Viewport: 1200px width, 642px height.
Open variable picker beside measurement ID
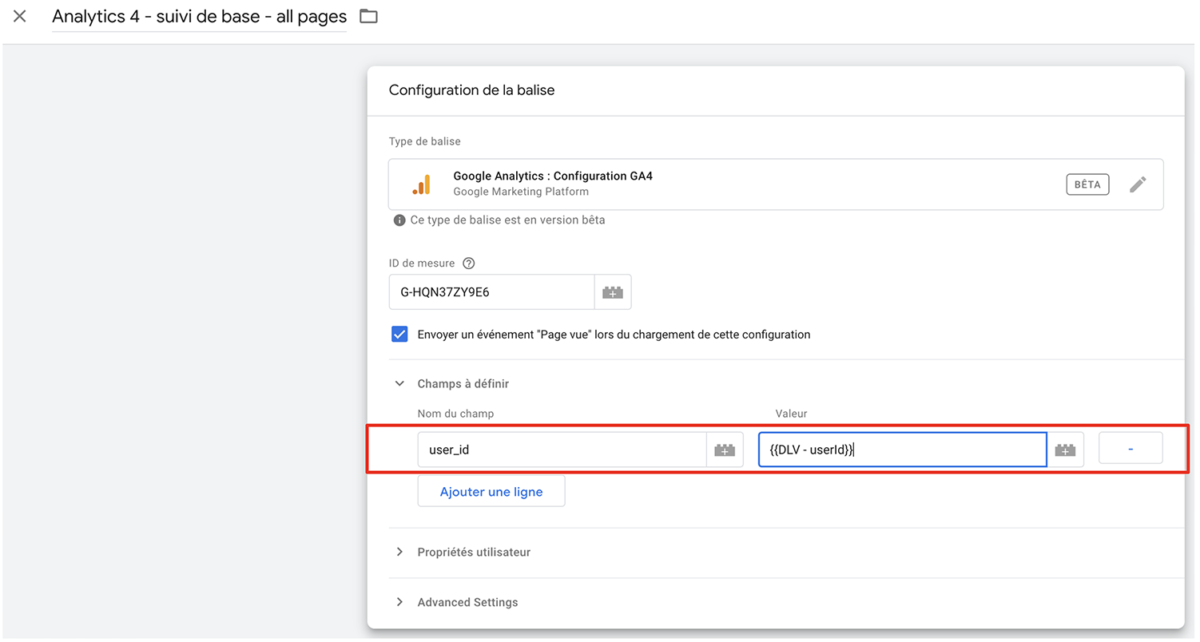coord(613,293)
